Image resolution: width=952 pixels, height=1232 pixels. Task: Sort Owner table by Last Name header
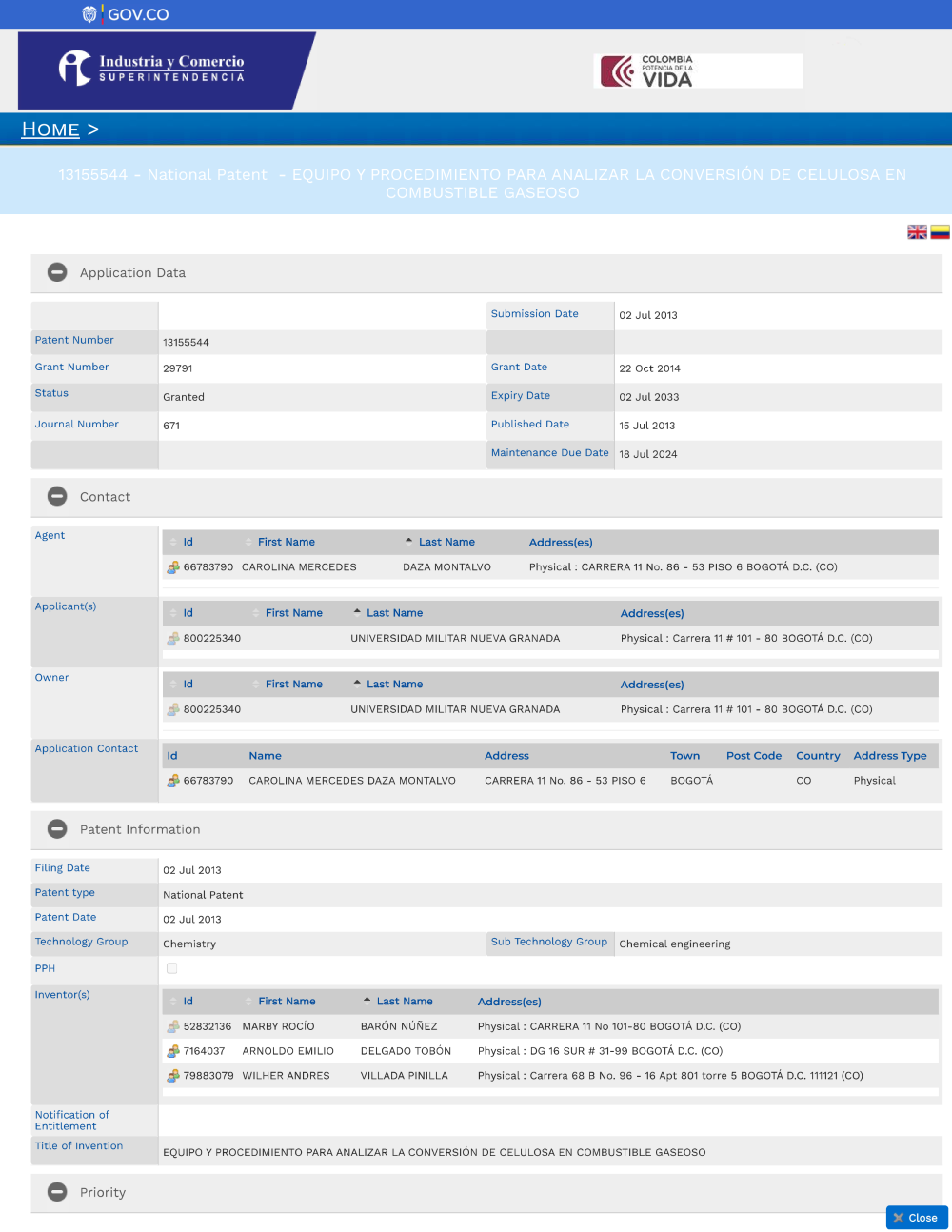click(x=394, y=685)
